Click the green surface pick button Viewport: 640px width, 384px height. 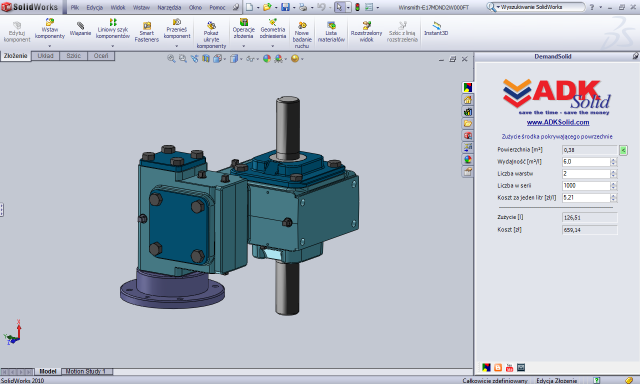point(623,150)
